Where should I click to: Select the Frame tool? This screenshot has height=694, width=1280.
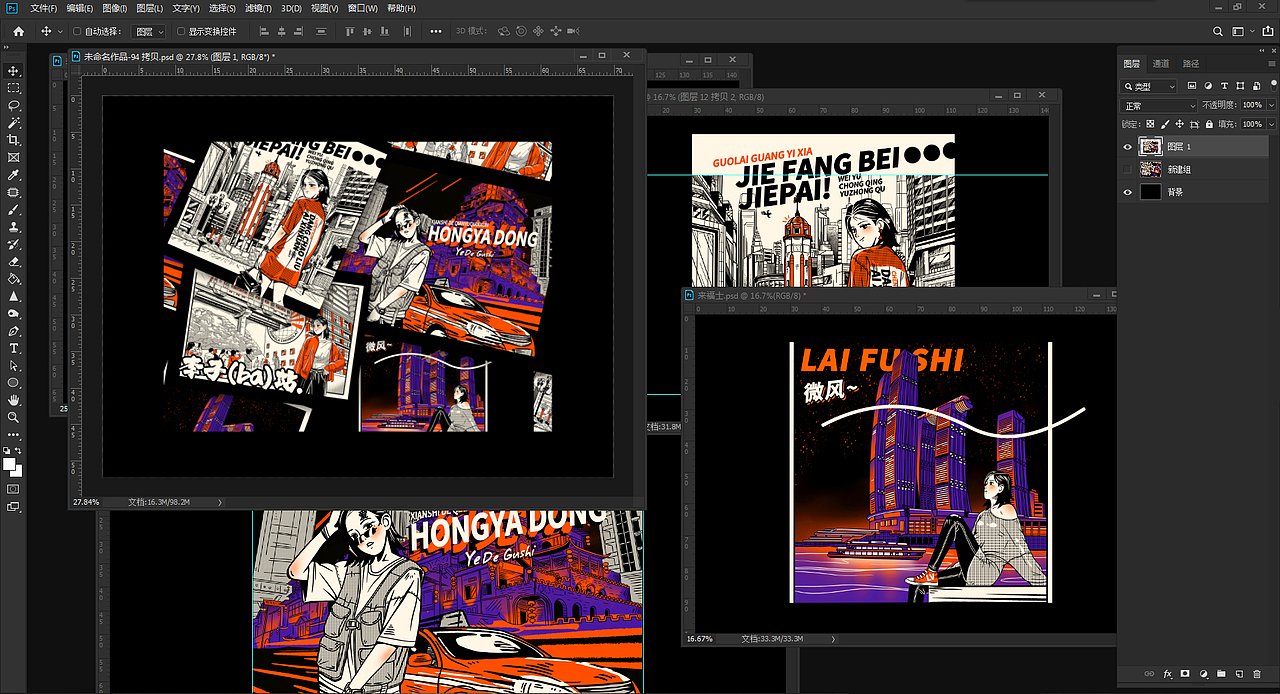pos(14,158)
